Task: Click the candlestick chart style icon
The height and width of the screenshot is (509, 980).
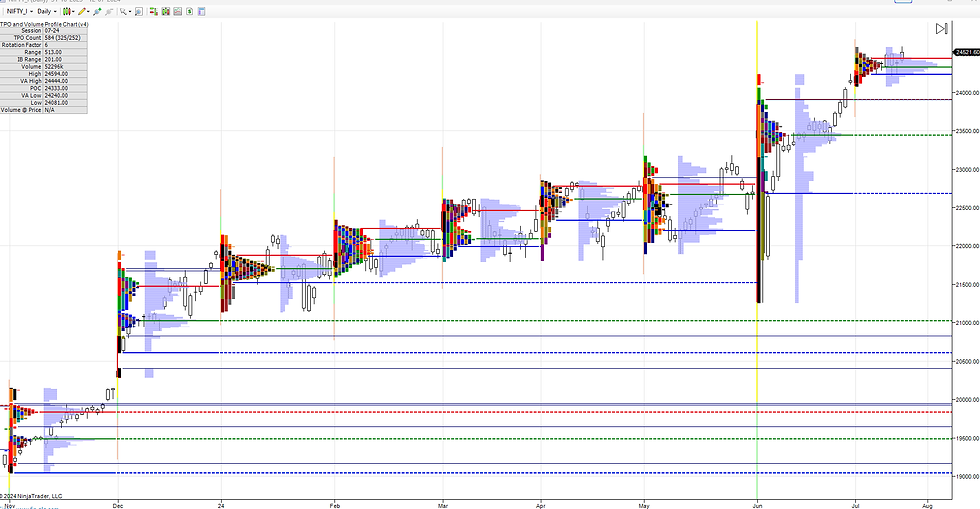Action: pos(67,11)
